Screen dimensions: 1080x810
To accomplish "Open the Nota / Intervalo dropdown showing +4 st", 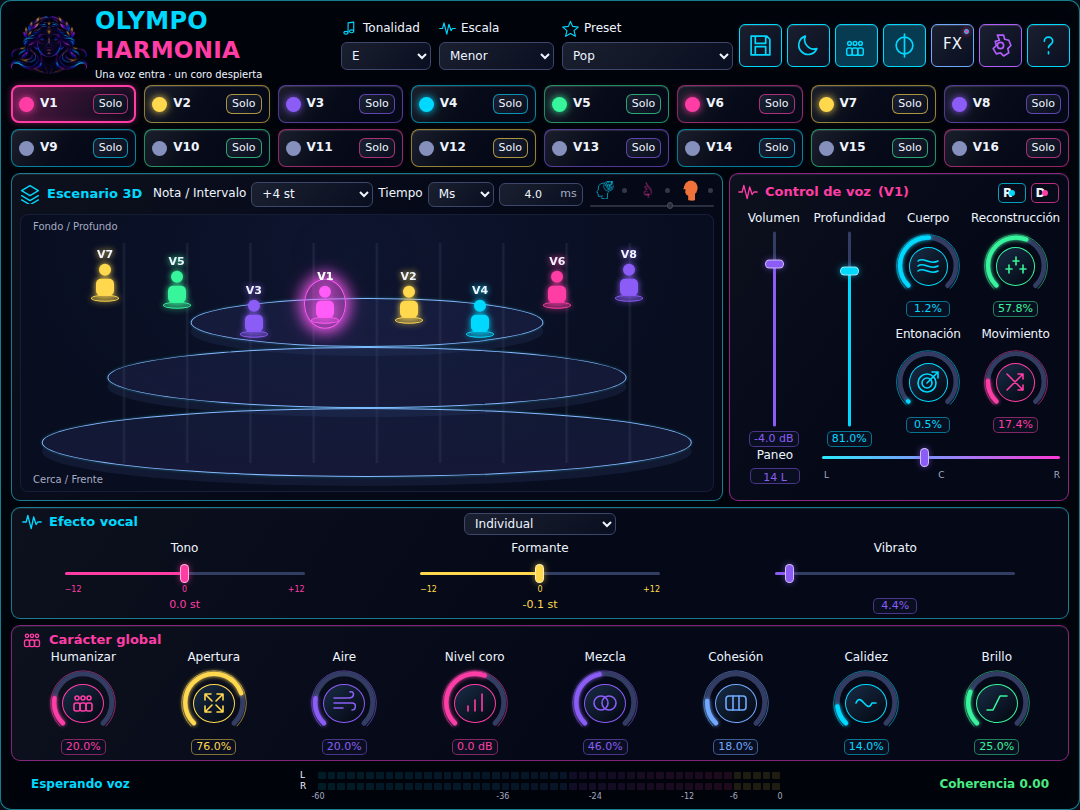I will point(312,194).
